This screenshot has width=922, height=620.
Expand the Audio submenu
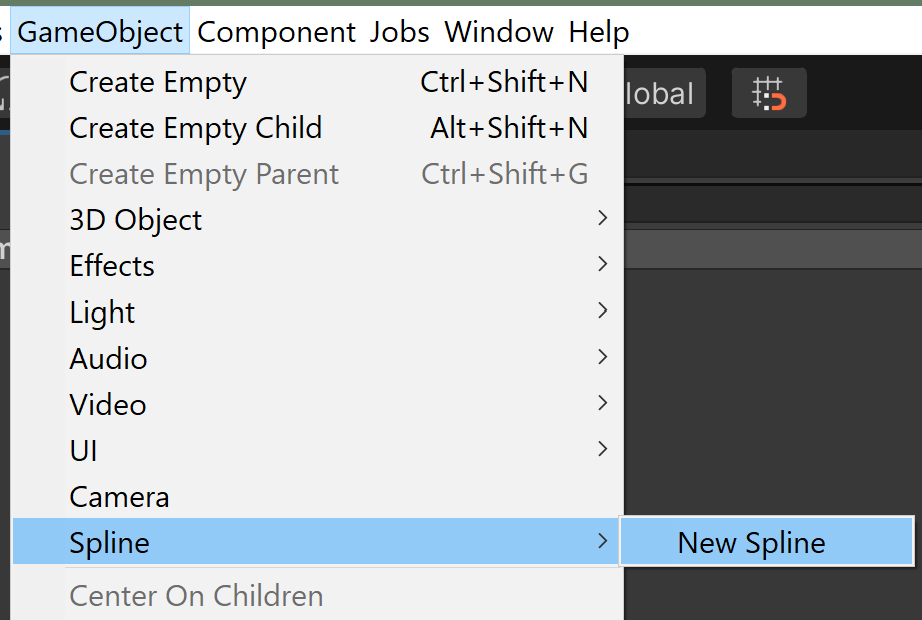coord(108,357)
